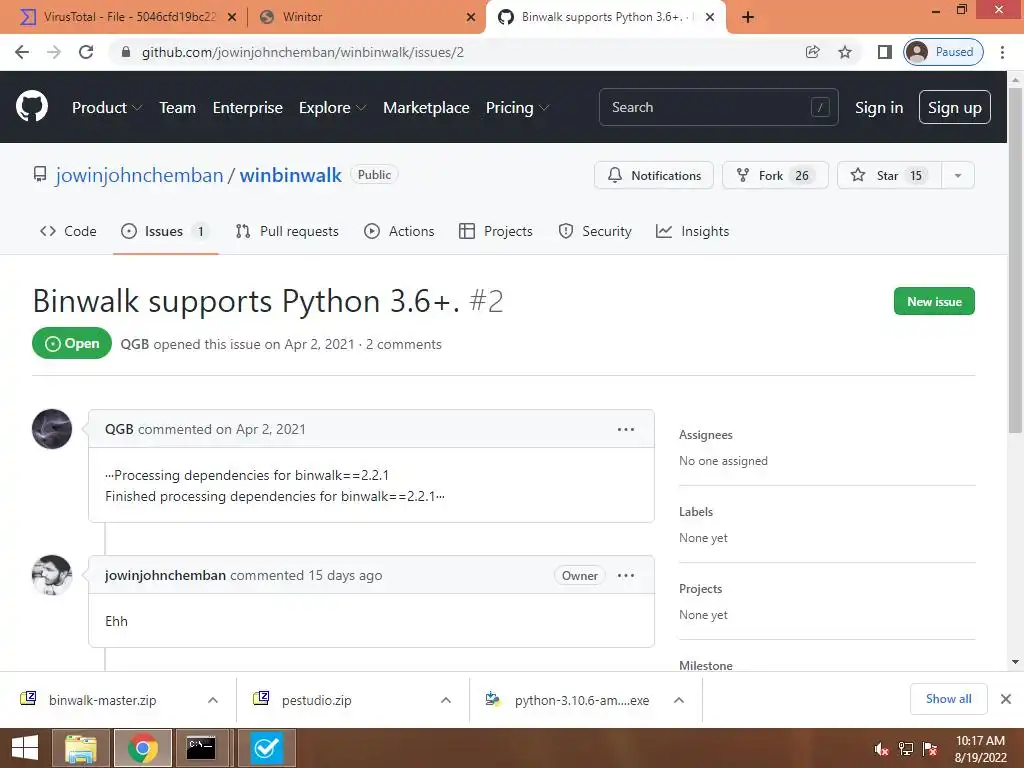Viewport: 1024px width, 768px height.
Task: Open the Security tab
Action: [595, 231]
